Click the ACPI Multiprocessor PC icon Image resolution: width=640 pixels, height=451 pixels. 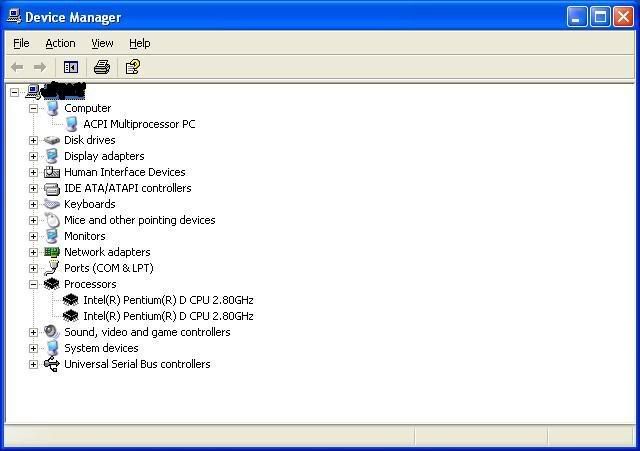coord(71,124)
